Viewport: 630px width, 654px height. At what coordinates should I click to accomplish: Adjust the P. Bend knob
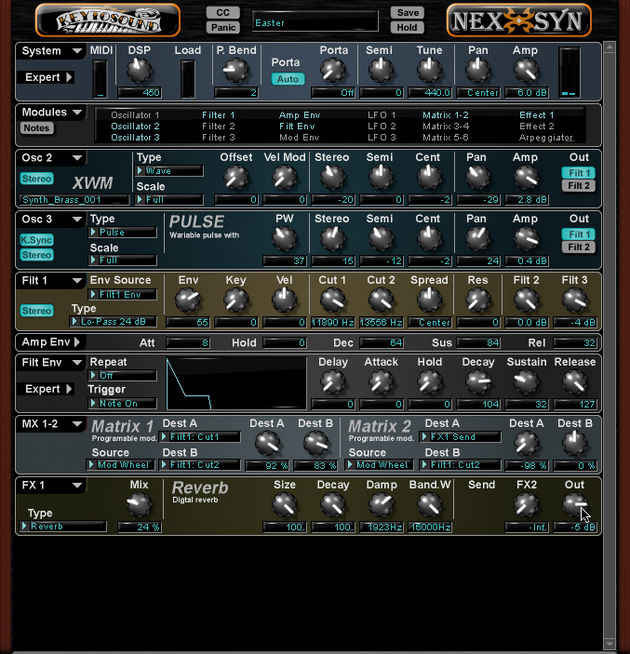point(235,70)
